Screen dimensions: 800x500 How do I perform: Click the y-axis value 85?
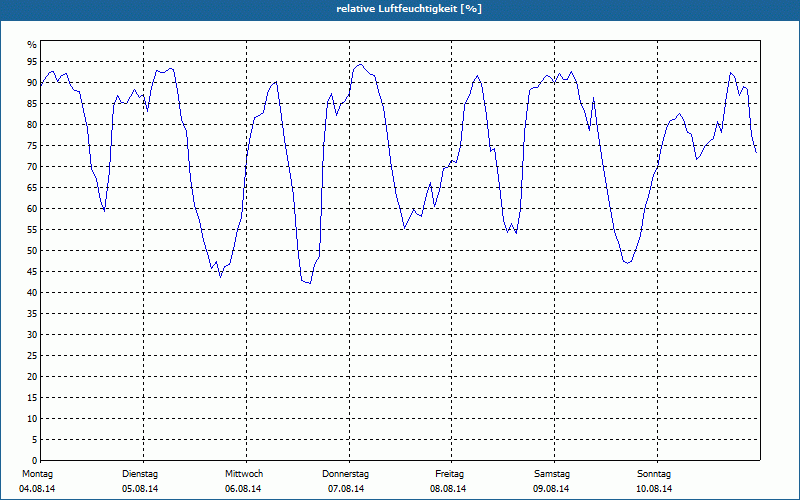point(32,104)
